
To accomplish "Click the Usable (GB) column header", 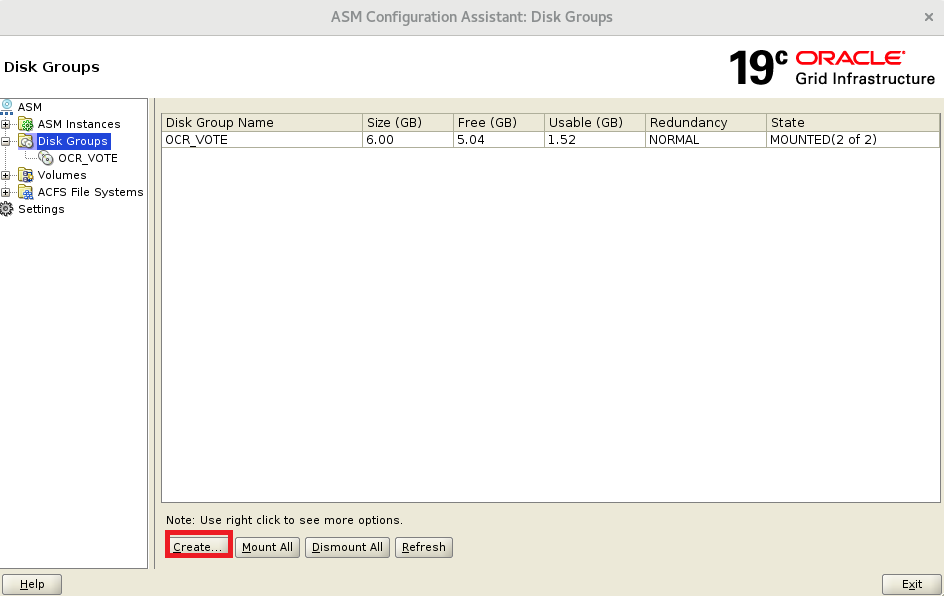I will click(595, 123).
